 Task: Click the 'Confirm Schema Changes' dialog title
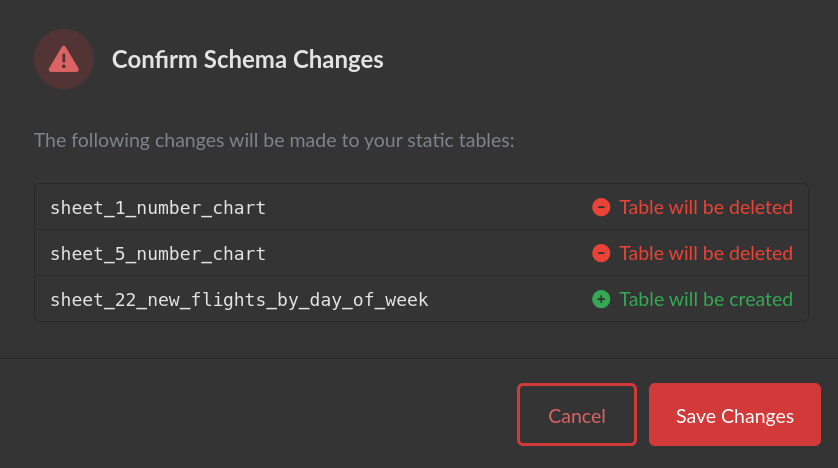coord(247,60)
